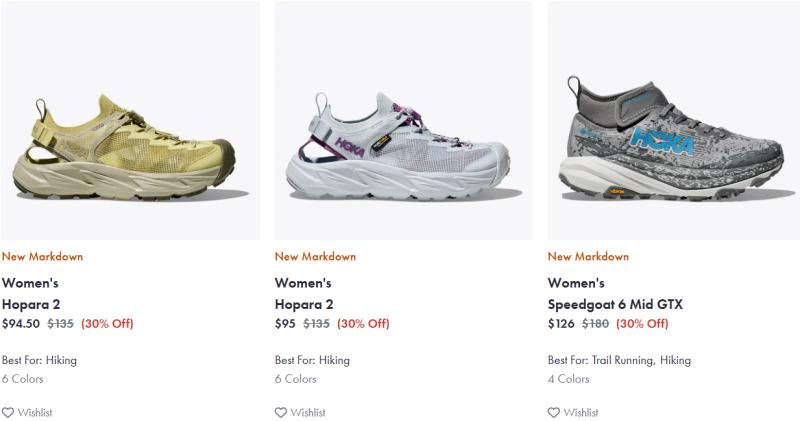This screenshot has height=421, width=800.
Task: Click "6 Colors" under the $95 Hopara 2
Action: coord(296,379)
